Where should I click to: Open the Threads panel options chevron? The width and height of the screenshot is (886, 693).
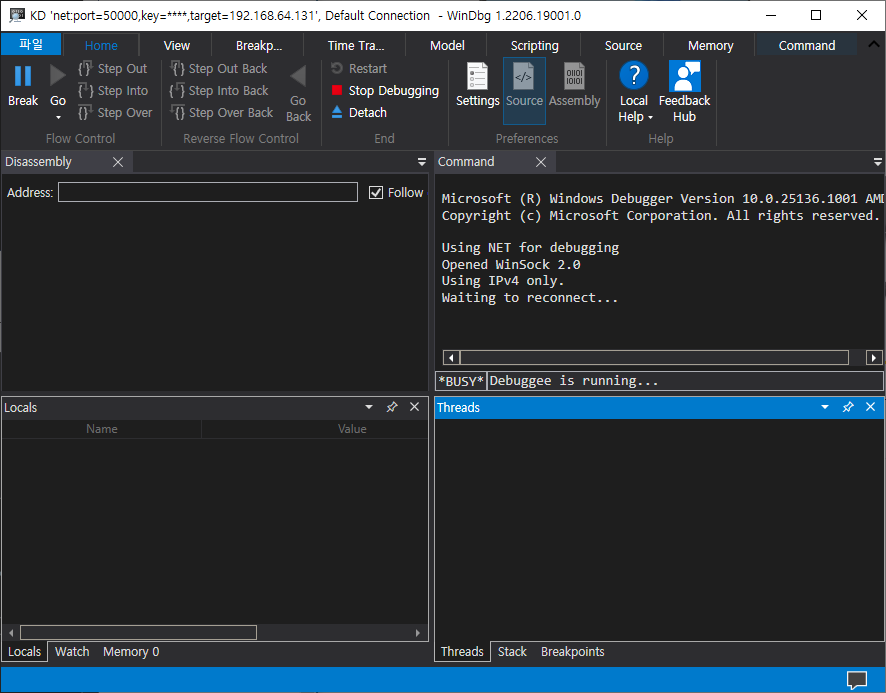pos(824,407)
